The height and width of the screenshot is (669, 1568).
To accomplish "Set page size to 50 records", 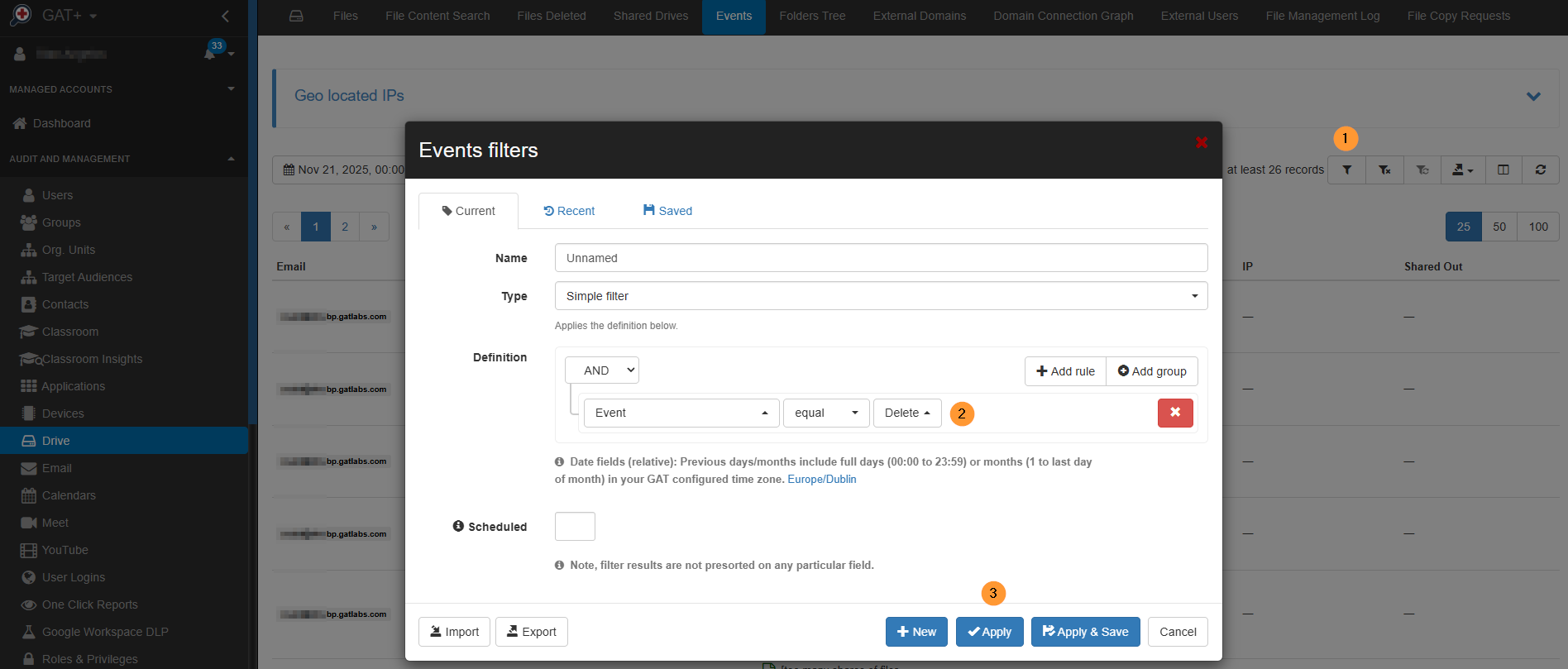I will [1499, 227].
